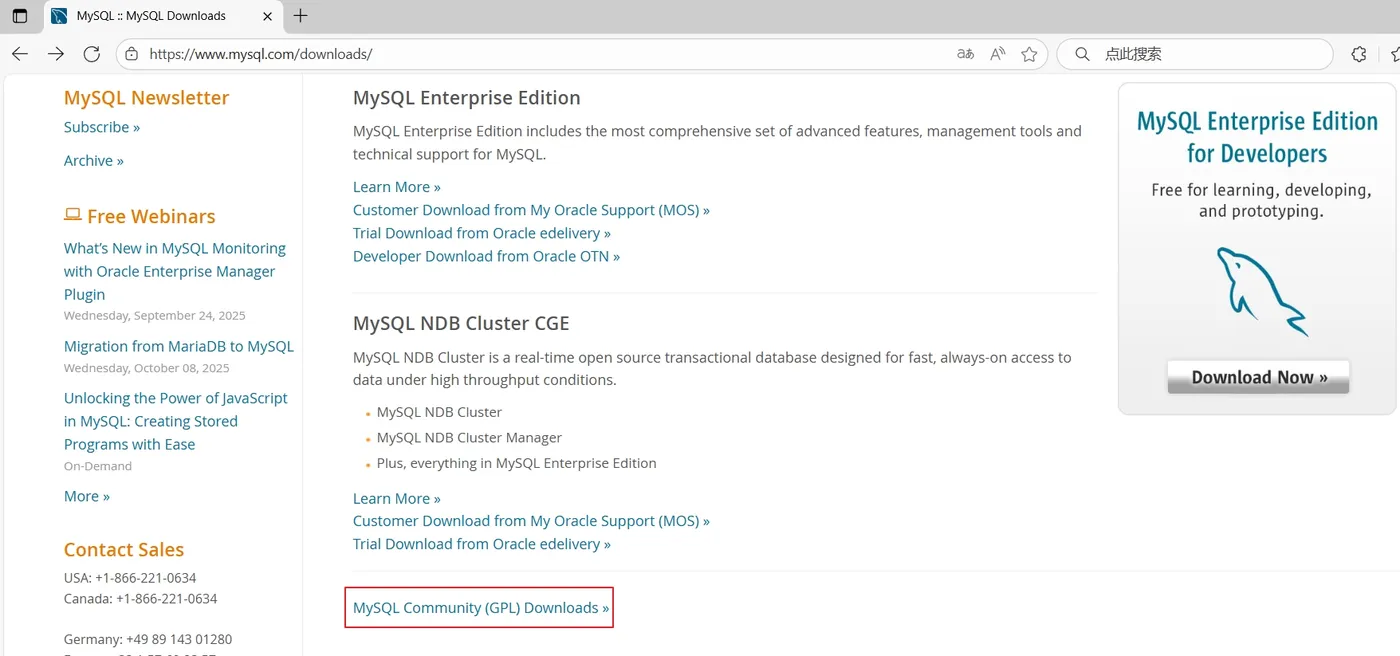Click the read aloud icon

pos(997,54)
